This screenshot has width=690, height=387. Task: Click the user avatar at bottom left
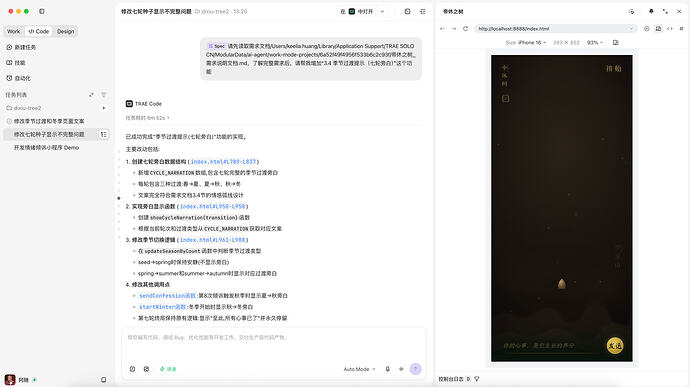[x=10, y=380]
